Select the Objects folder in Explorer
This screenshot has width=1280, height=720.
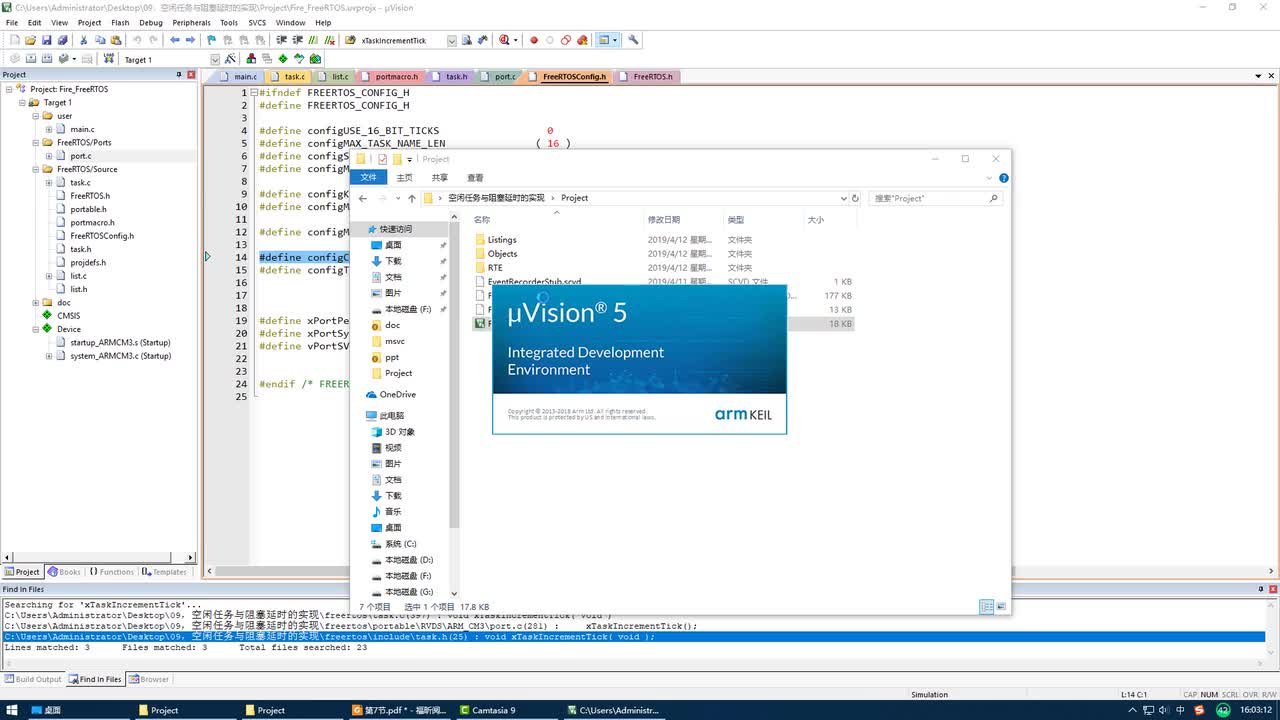pyautogui.click(x=496, y=254)
